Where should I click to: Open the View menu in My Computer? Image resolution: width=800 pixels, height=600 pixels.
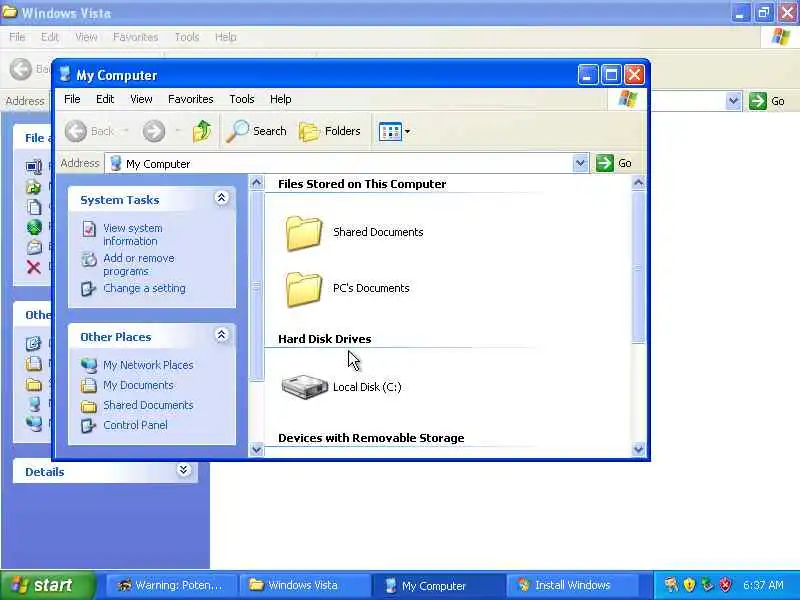point(141,99)
